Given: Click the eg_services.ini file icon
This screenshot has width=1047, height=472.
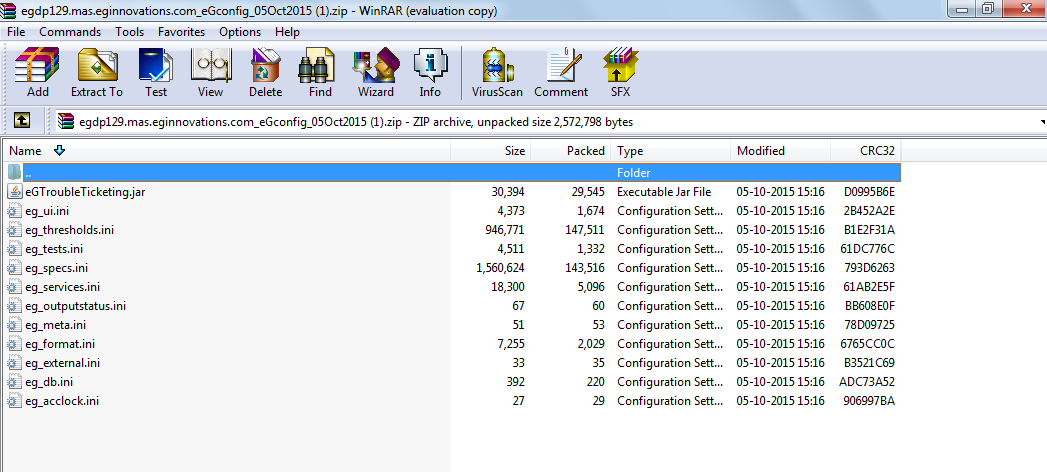Looking at the screenshot, I should click(14, 287).
